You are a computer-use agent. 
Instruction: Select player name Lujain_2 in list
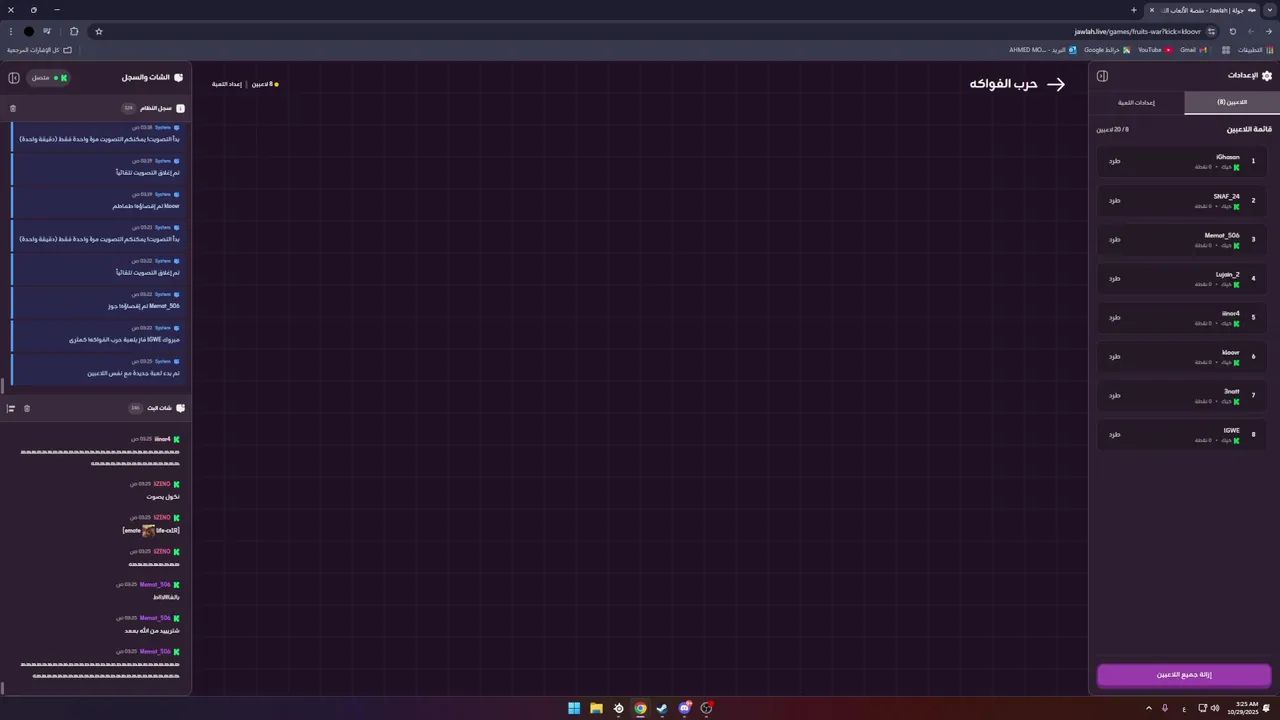pos(1228,274)
